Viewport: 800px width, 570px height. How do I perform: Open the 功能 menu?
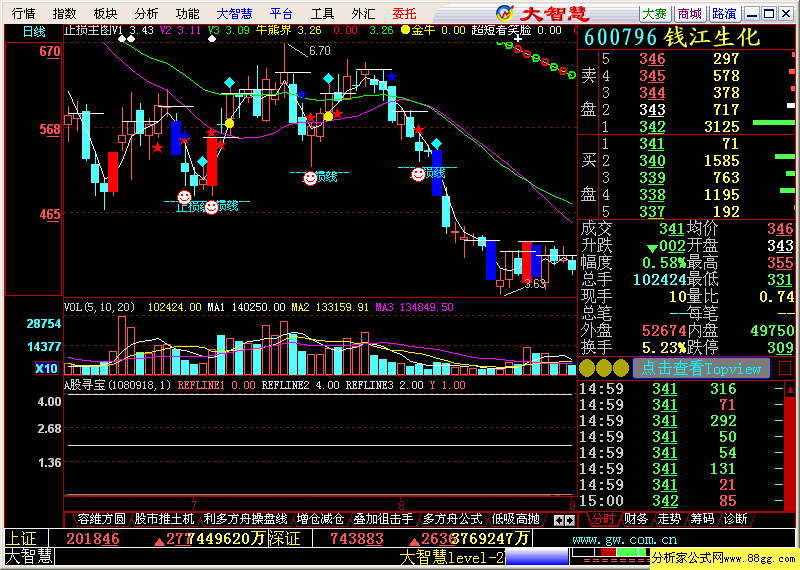pos(187,13)
